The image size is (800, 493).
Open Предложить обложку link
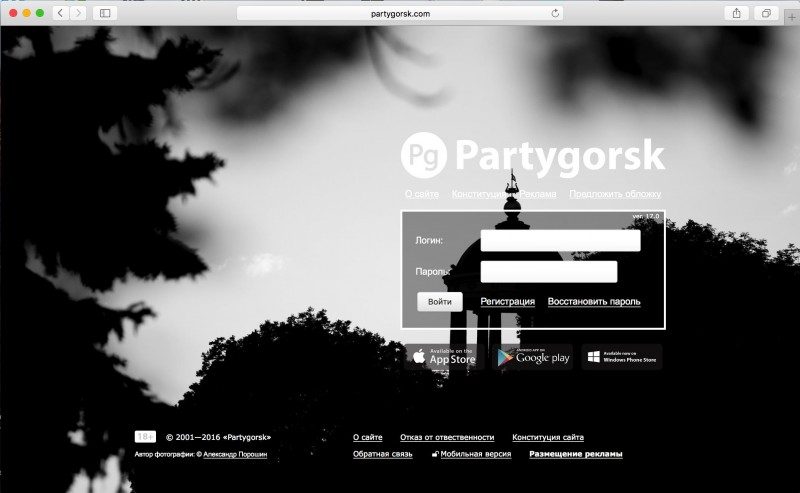pyautogui.click(x=615, y=194)
